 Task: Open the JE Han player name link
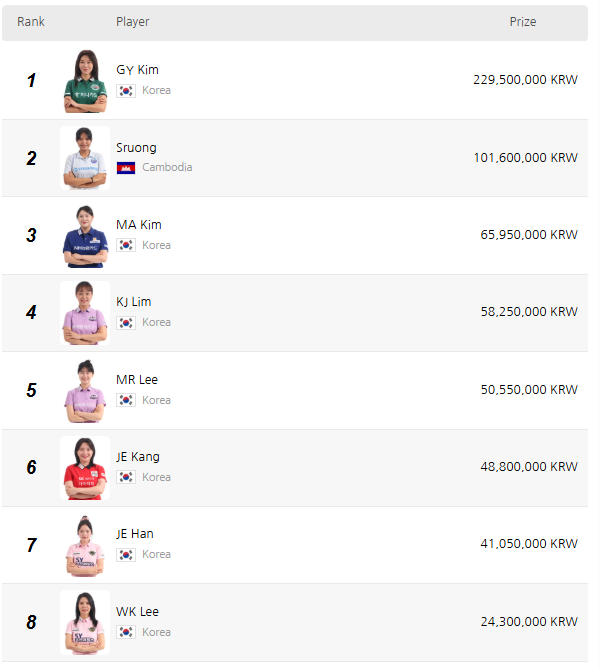(135, 534)
